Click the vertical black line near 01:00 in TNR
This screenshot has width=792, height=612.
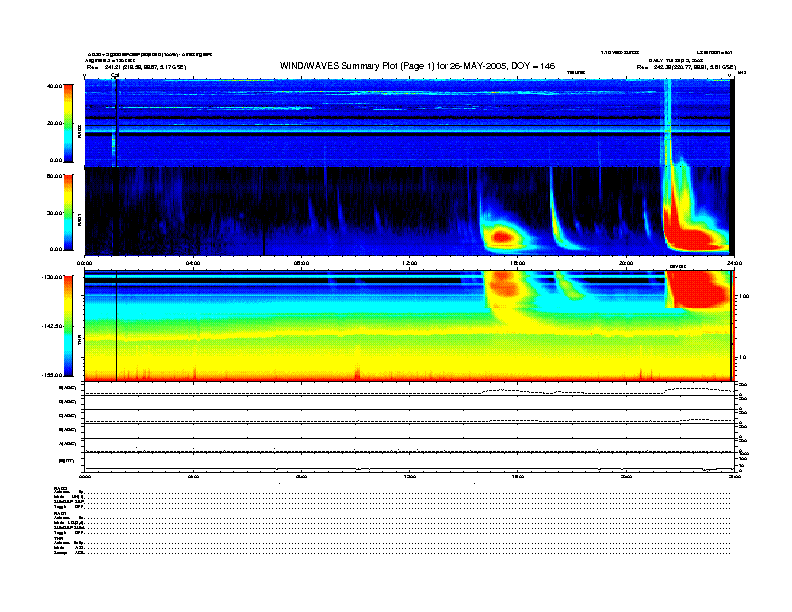point(117,326)
